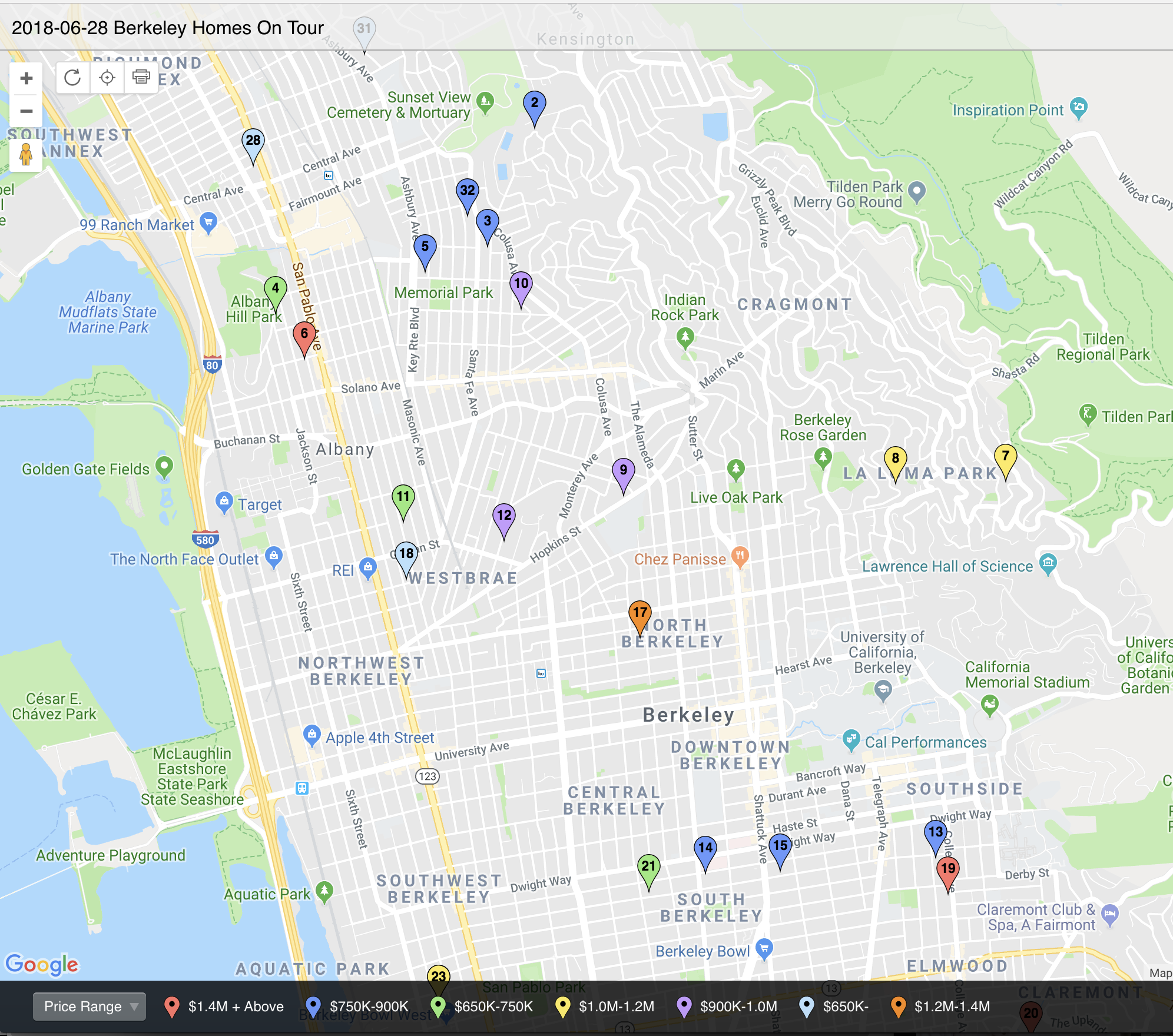The image size is (1173, 1036).
Task: Open the Price Range dropdown
Action: pos(90,1007)
